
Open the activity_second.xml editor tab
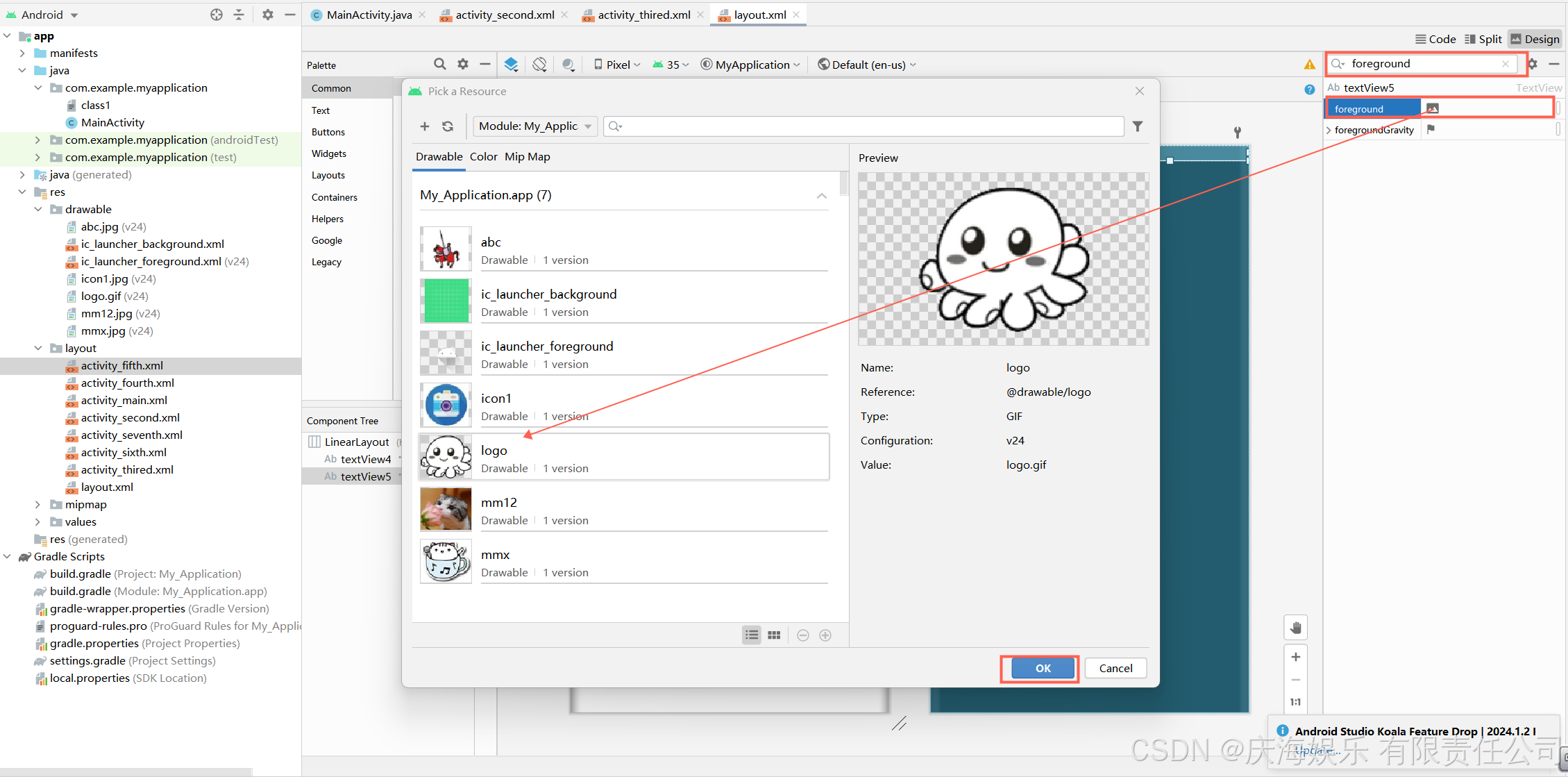pyautogui.click(x=504, y=15)
